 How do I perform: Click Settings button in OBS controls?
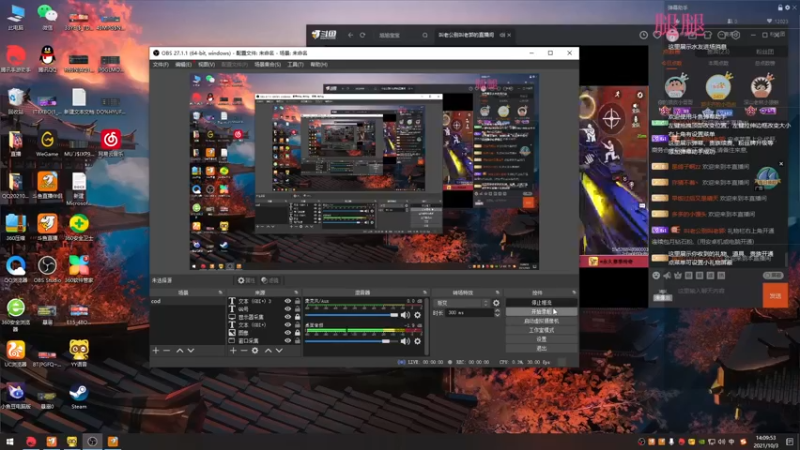pyautogui.click(x=541, y=339)
